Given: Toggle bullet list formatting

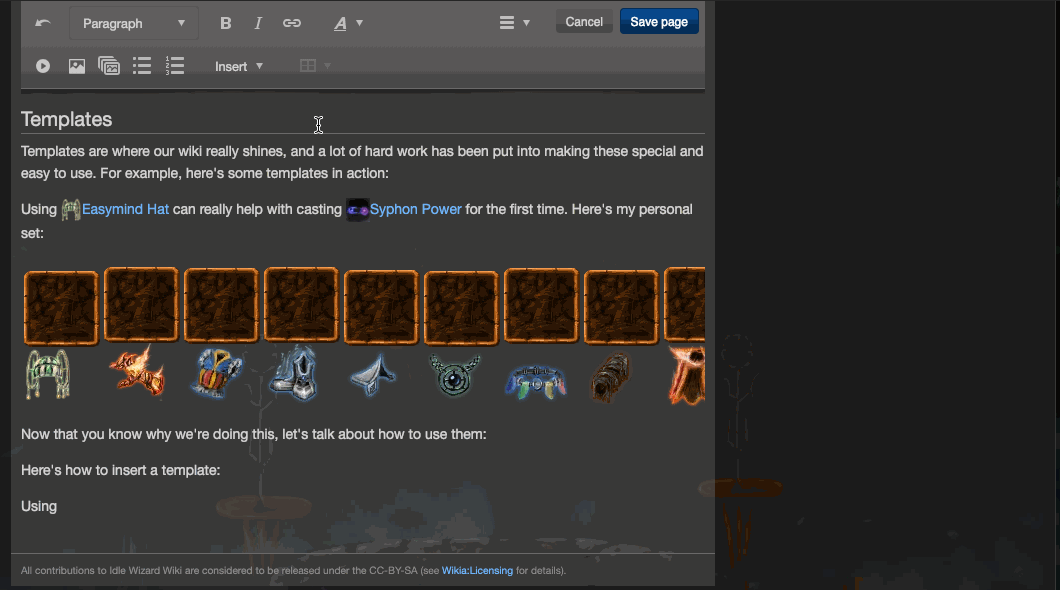Looking at the screenshot, I should pos(142,66).
